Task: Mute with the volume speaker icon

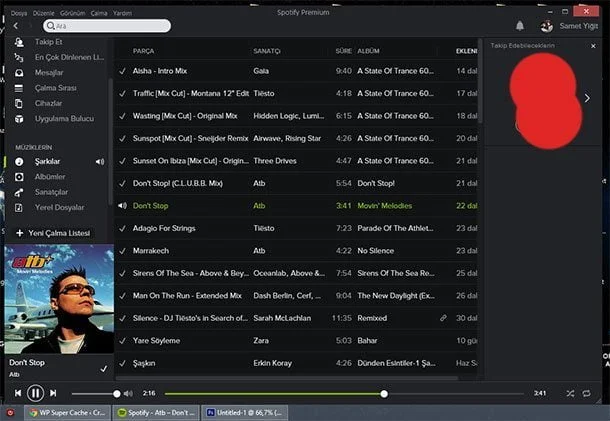Action: click(128, 394)
